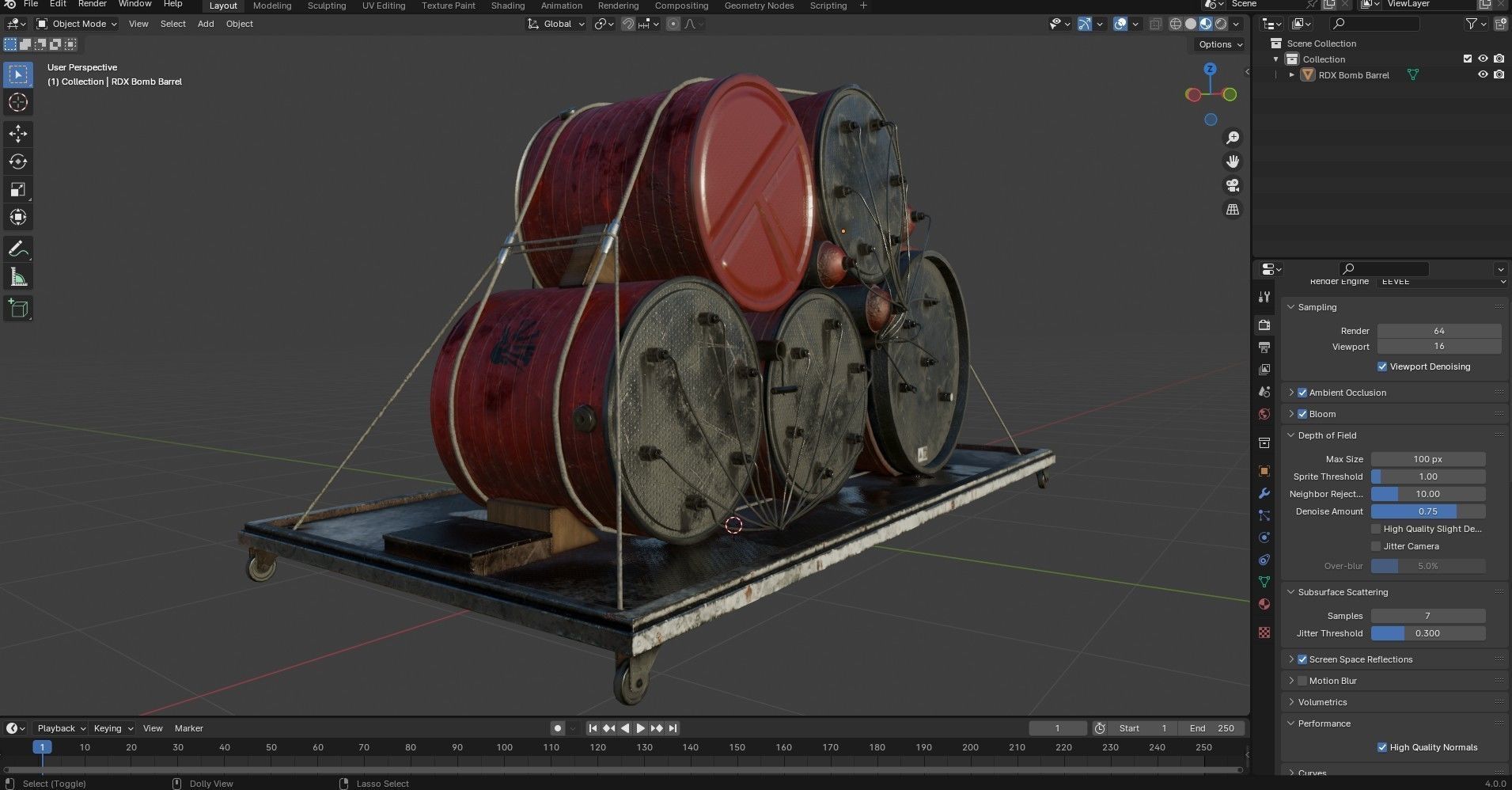Open the viewport Options dropdown

pyautogui.click(x=1219, y=44)
